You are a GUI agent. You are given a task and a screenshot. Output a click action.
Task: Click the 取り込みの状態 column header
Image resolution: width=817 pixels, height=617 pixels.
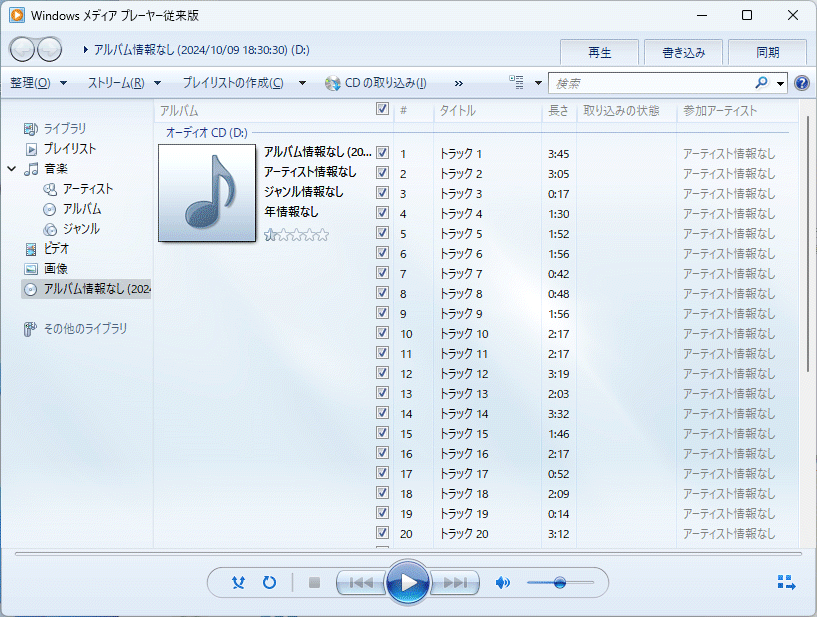[626, 110]
